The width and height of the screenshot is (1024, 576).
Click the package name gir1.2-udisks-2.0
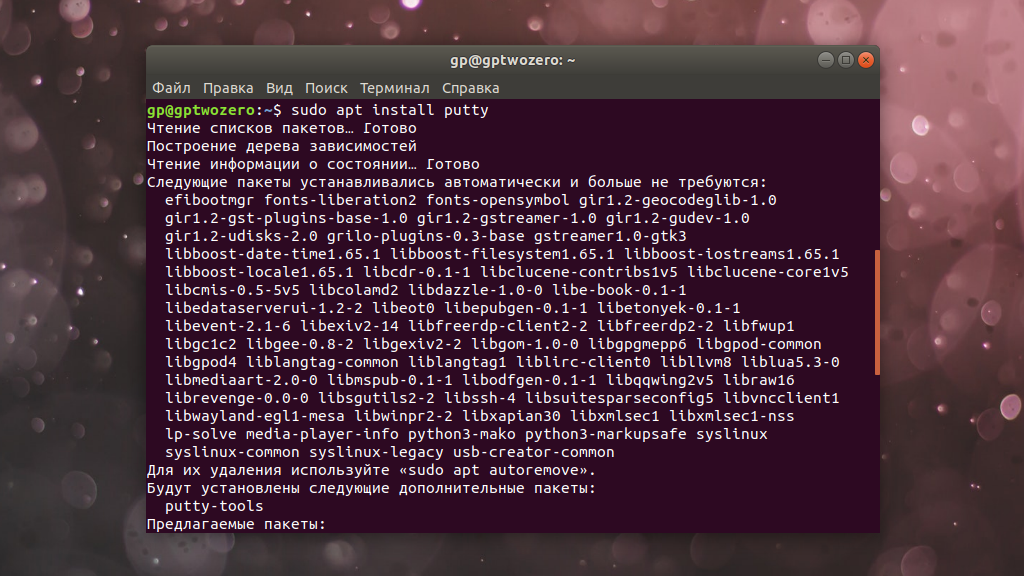(x=241, y=236)
